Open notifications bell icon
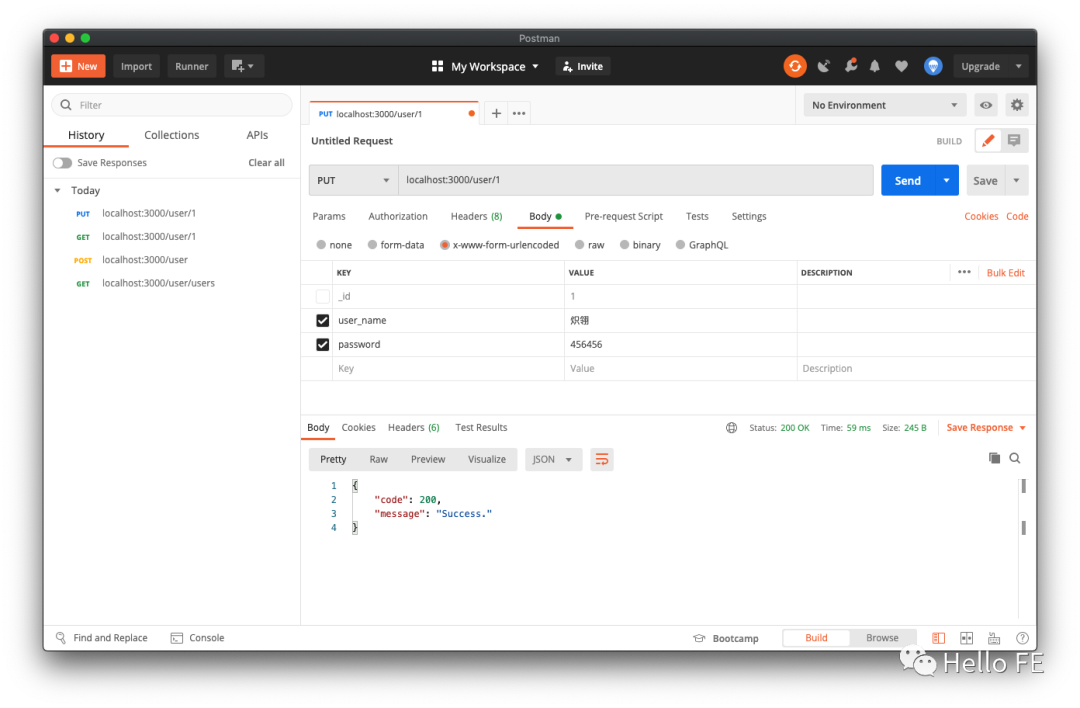 [x=875, y=66]
